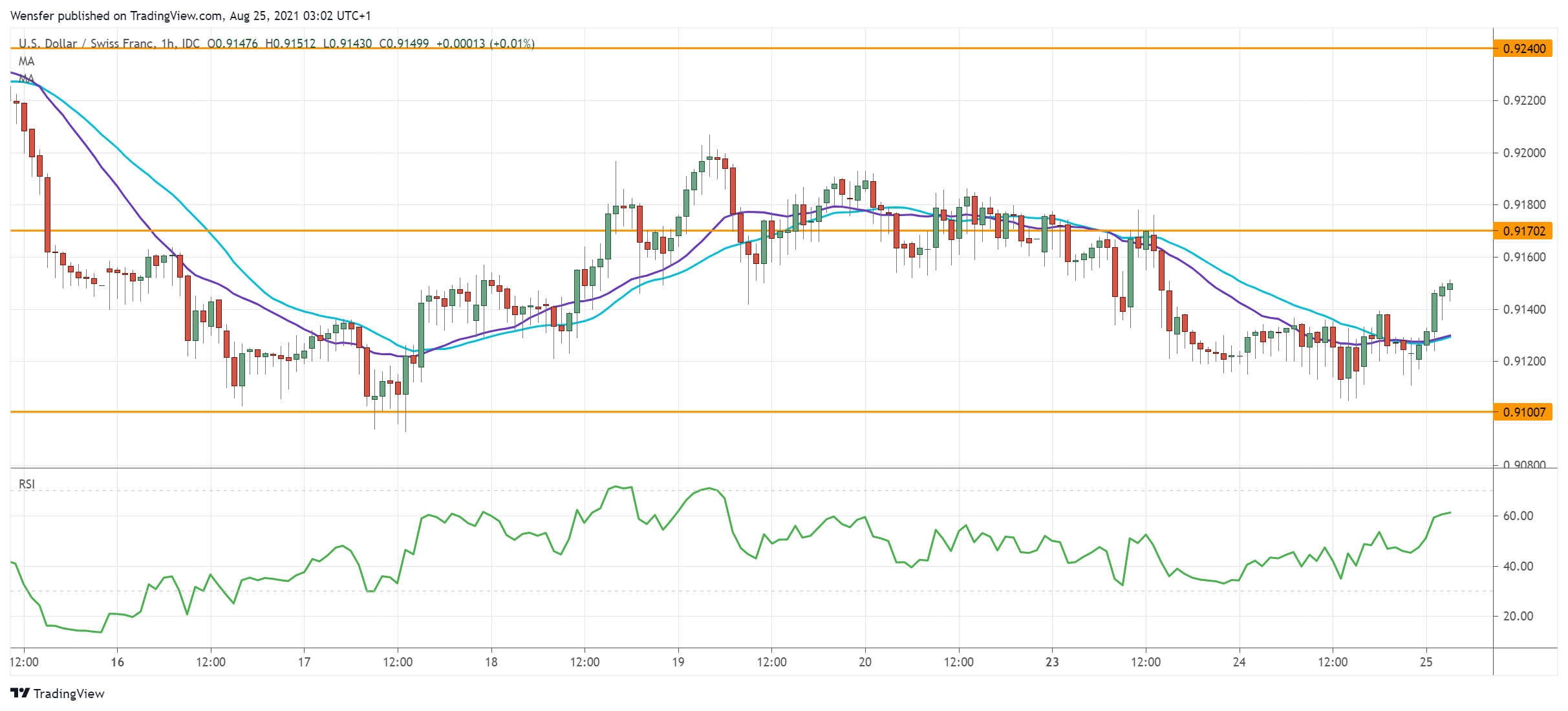Click the orange 0.91007 price label
Image resolution: width=1568 pixels, height=711 pixels.
point(1523,412)
